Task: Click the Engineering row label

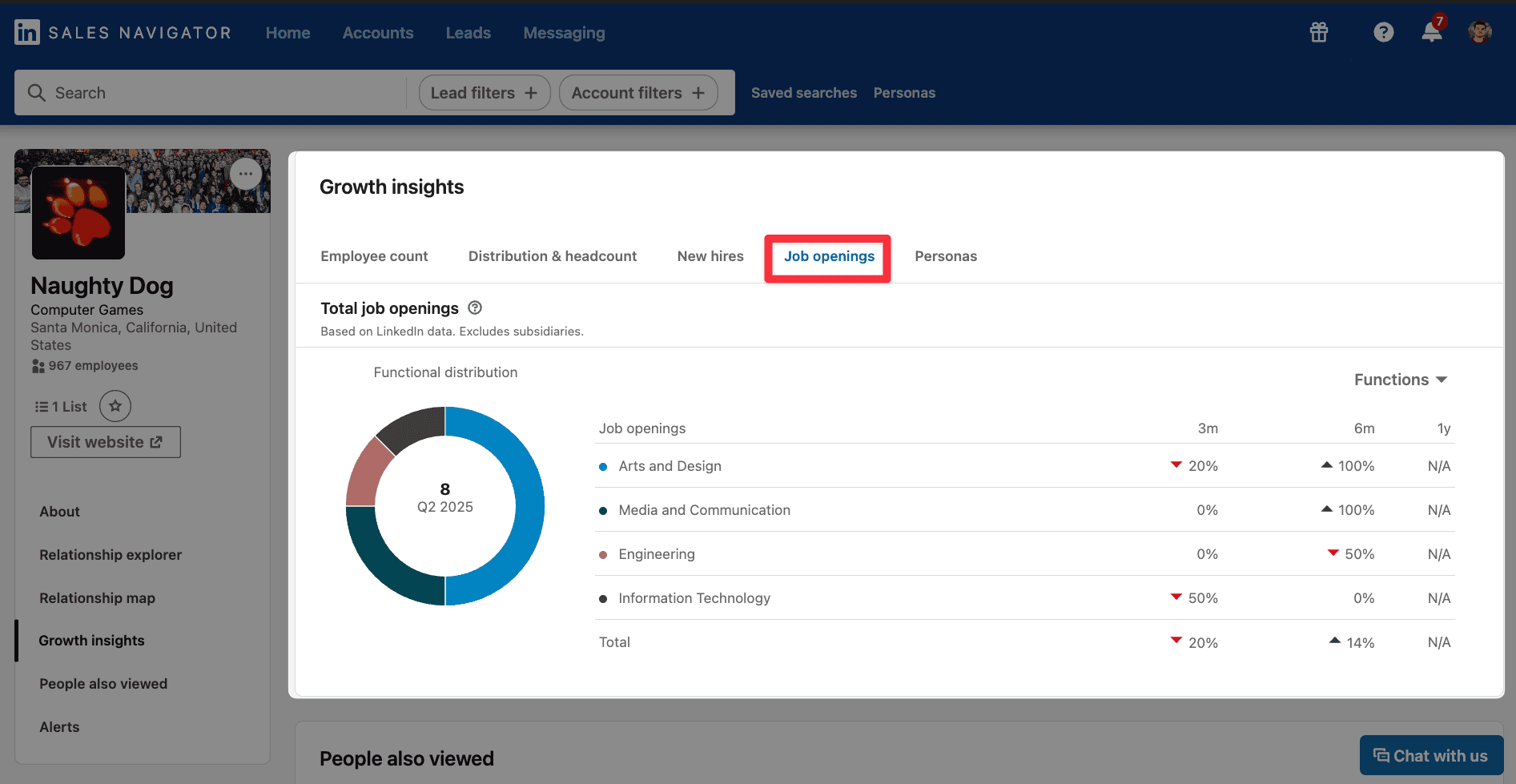Action: click(657, 554)
